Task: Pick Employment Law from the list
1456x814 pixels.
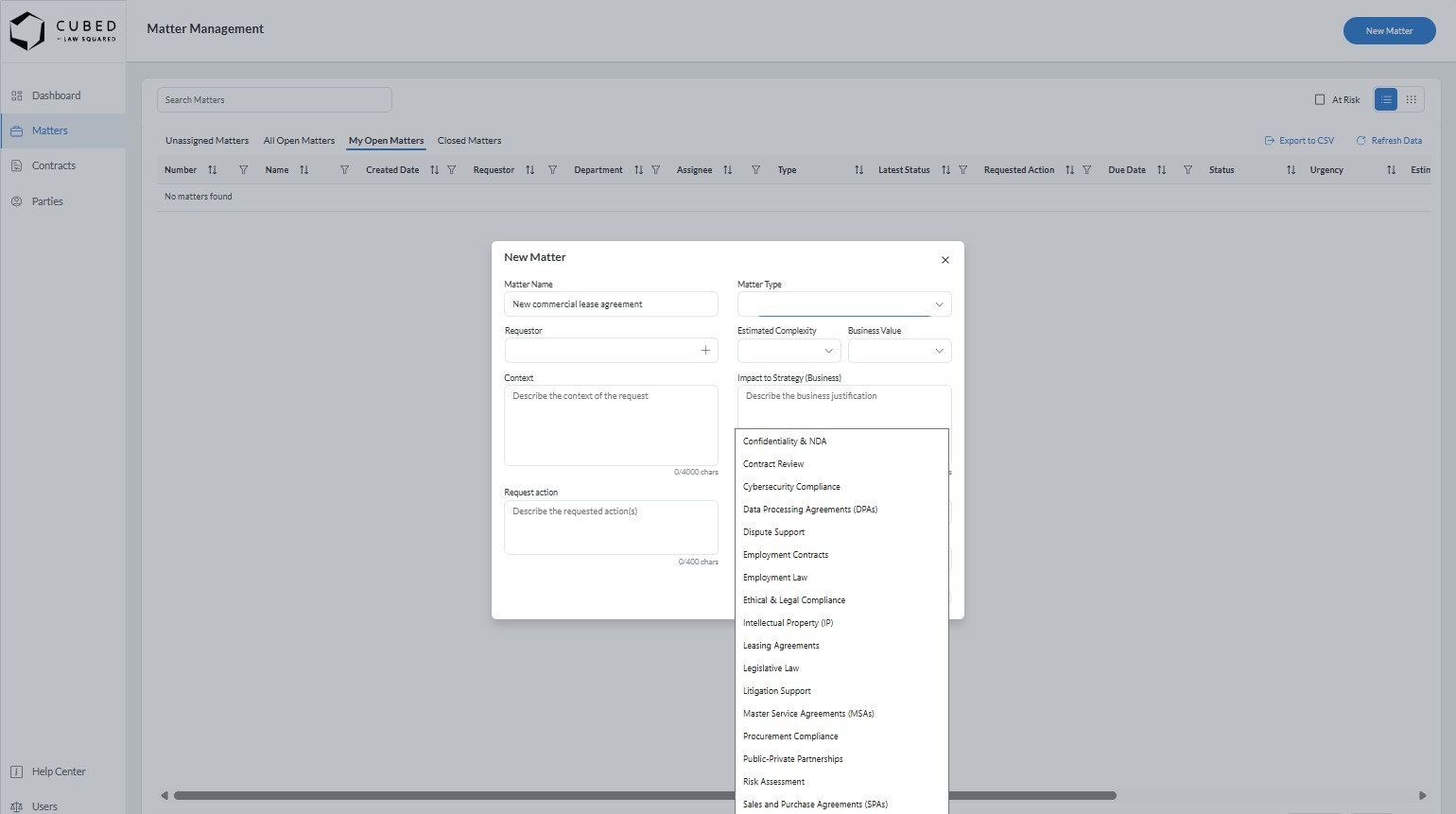Action: point(841,578)
